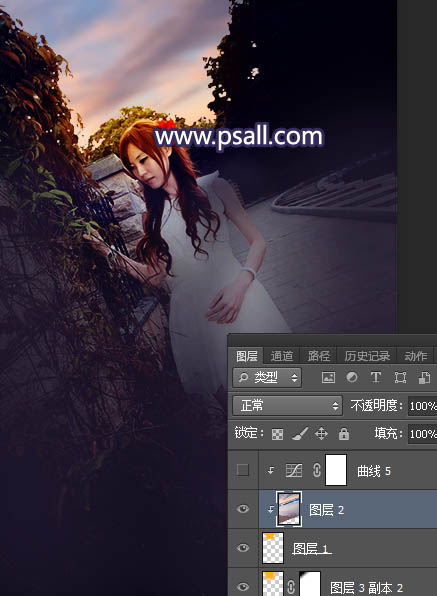Filter layers by shape icon
Viewport: 437px width, 596px height.
coord(401,377)
